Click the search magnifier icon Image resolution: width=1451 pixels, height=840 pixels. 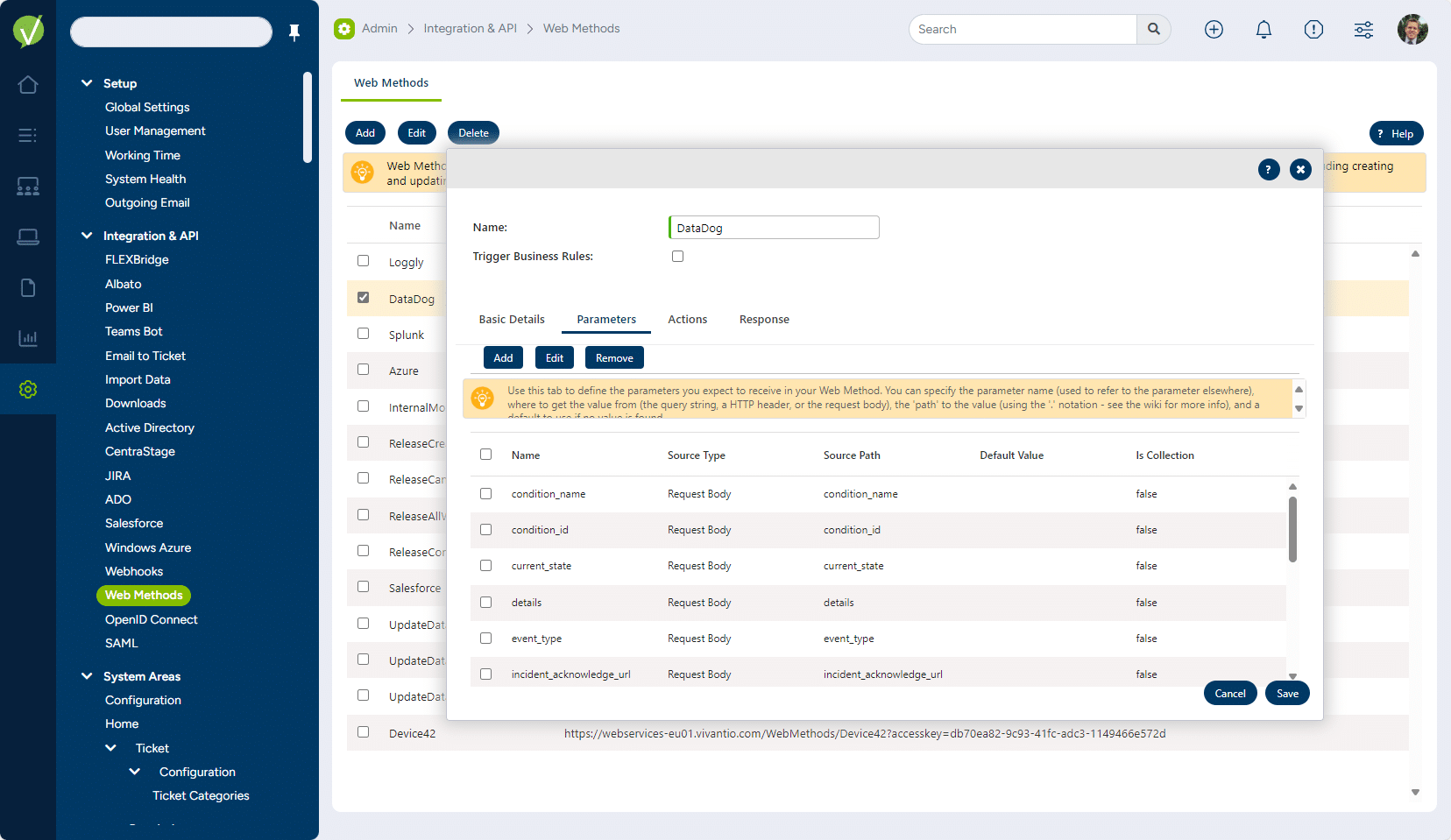tap(1154, 29)
